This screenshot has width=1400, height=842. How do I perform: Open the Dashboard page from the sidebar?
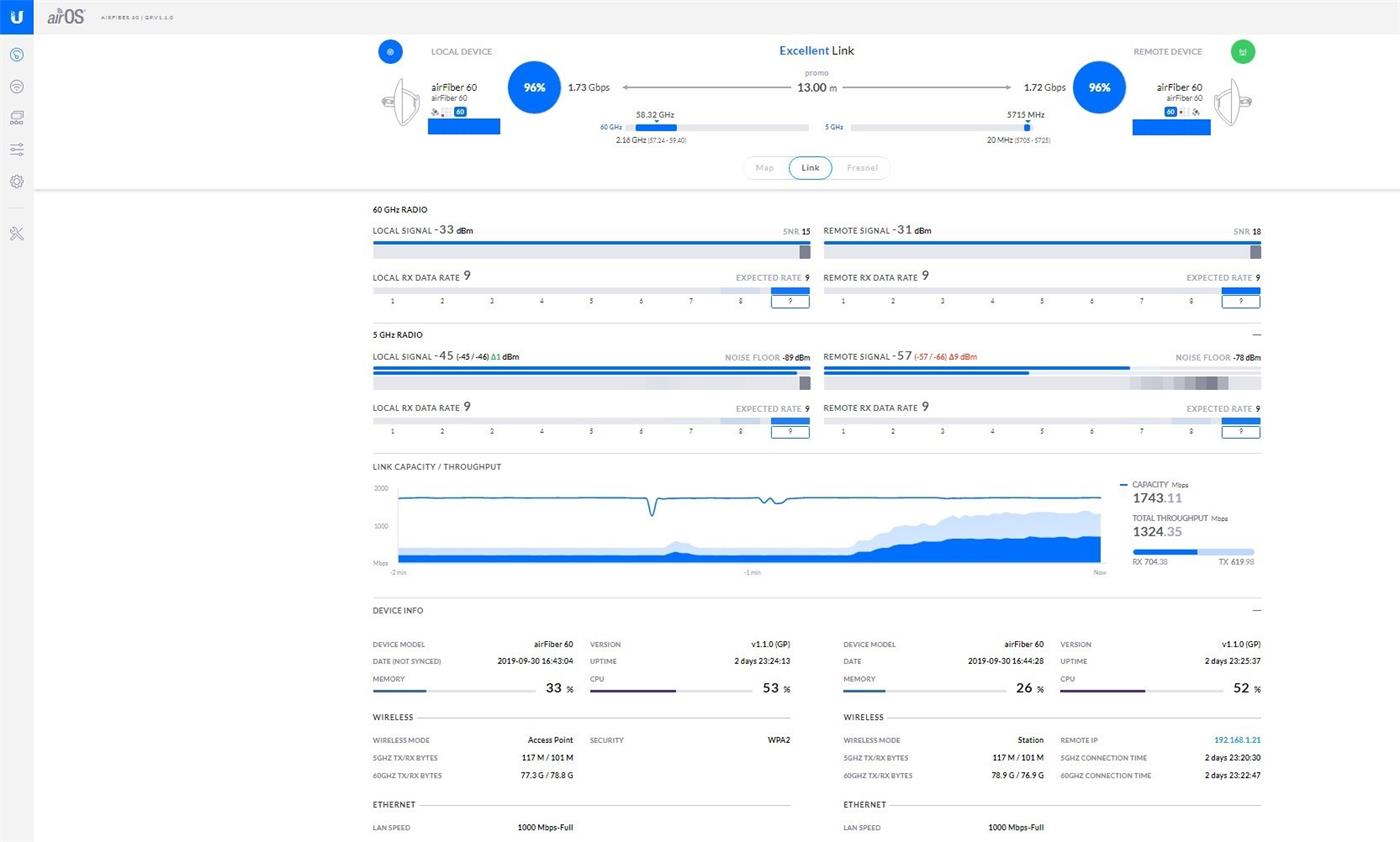pos(16,55)
